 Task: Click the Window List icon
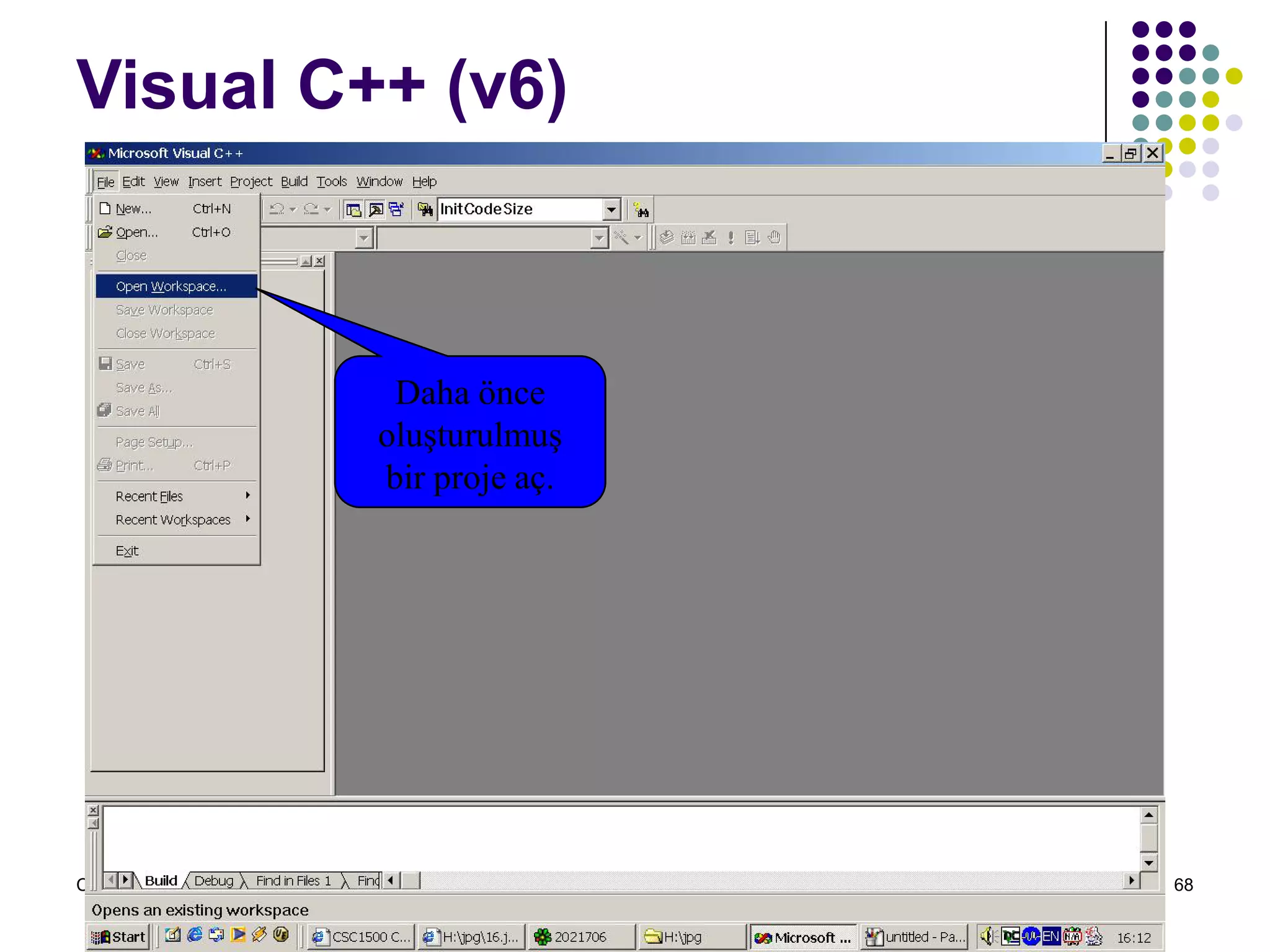click(396, 209)
